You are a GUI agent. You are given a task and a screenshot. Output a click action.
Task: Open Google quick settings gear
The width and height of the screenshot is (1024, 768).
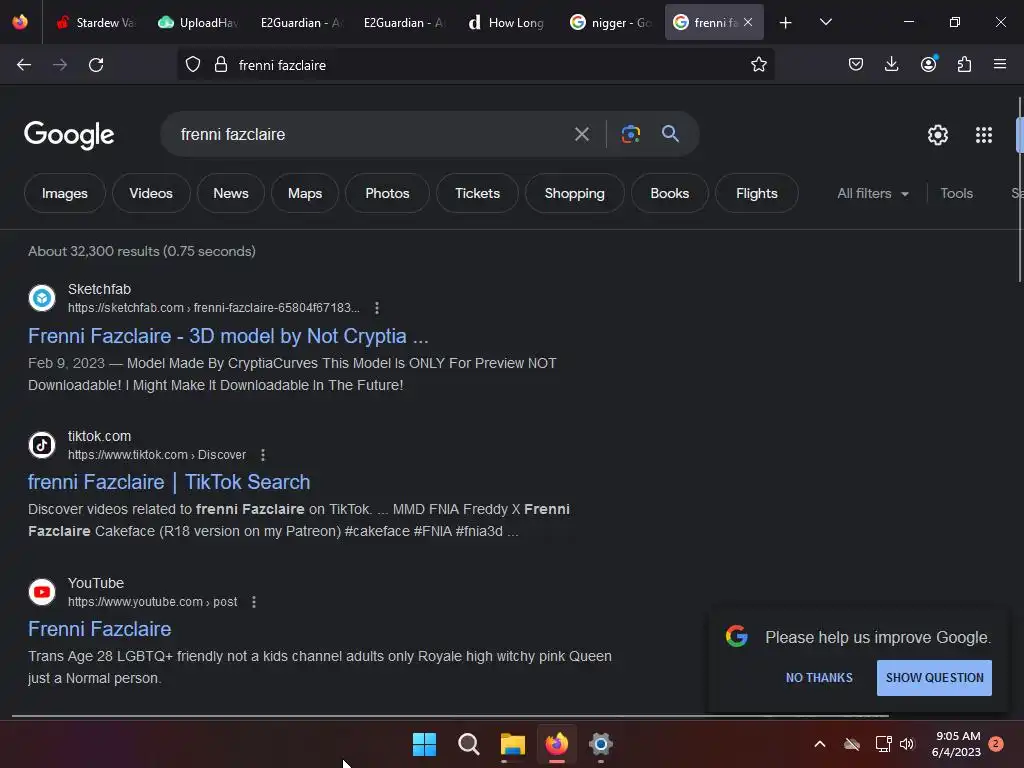938,135
